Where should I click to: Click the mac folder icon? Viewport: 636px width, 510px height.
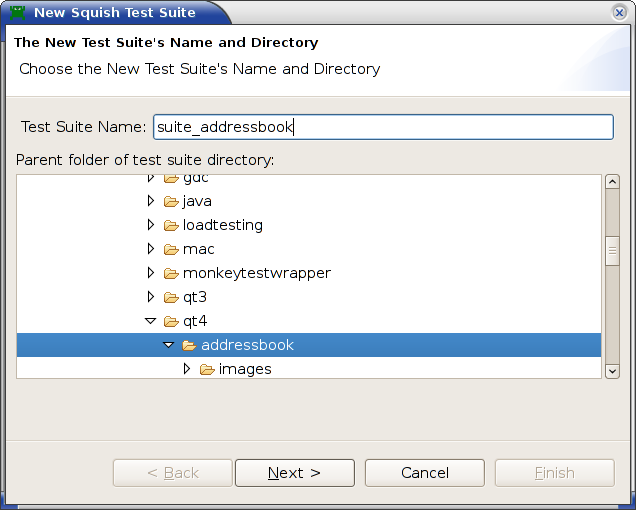(171, 250)
